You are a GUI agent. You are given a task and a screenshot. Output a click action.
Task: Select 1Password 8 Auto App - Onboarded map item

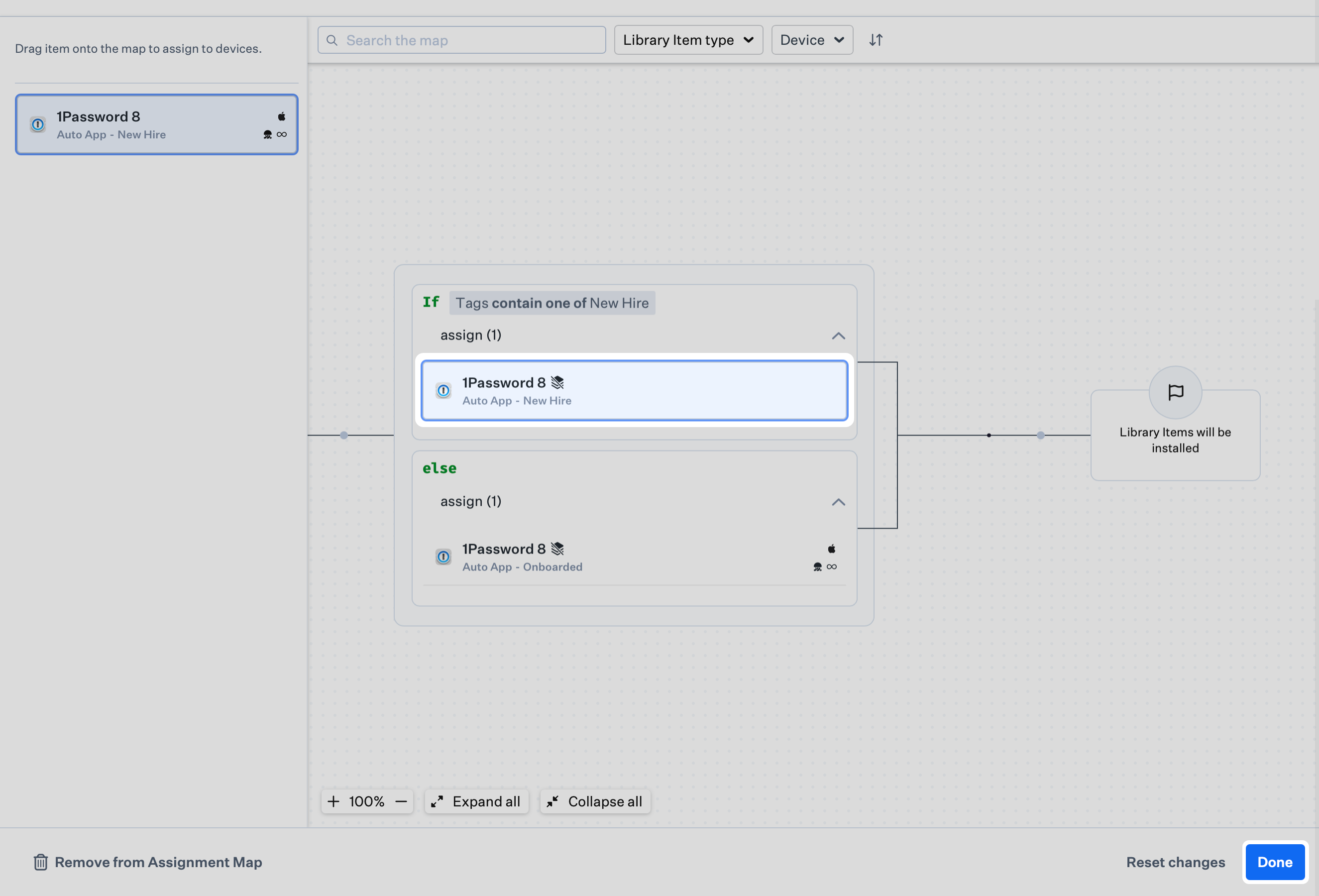point(635,557)
